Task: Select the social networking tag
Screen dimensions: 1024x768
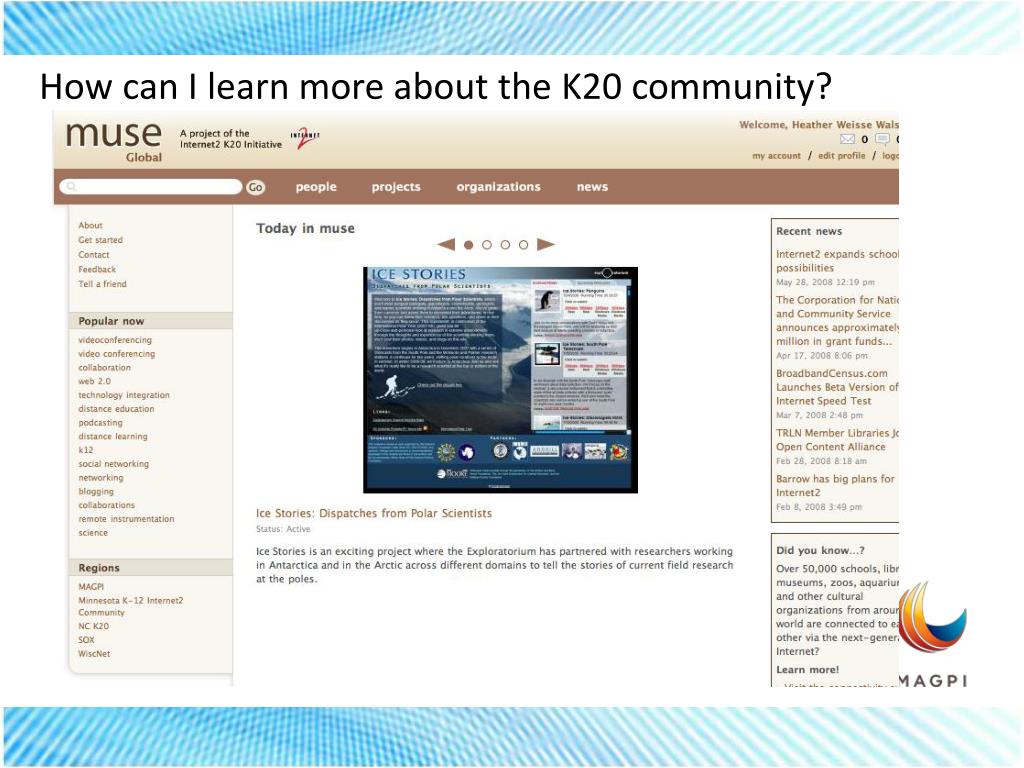Action: [x=114, y=464]
